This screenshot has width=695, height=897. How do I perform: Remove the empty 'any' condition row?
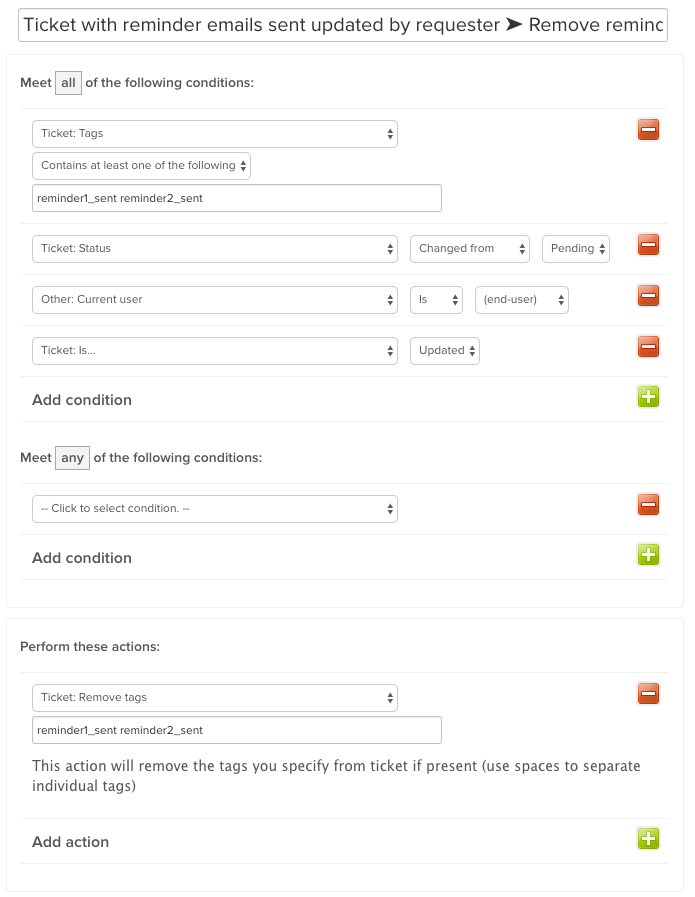pos(648,505)
